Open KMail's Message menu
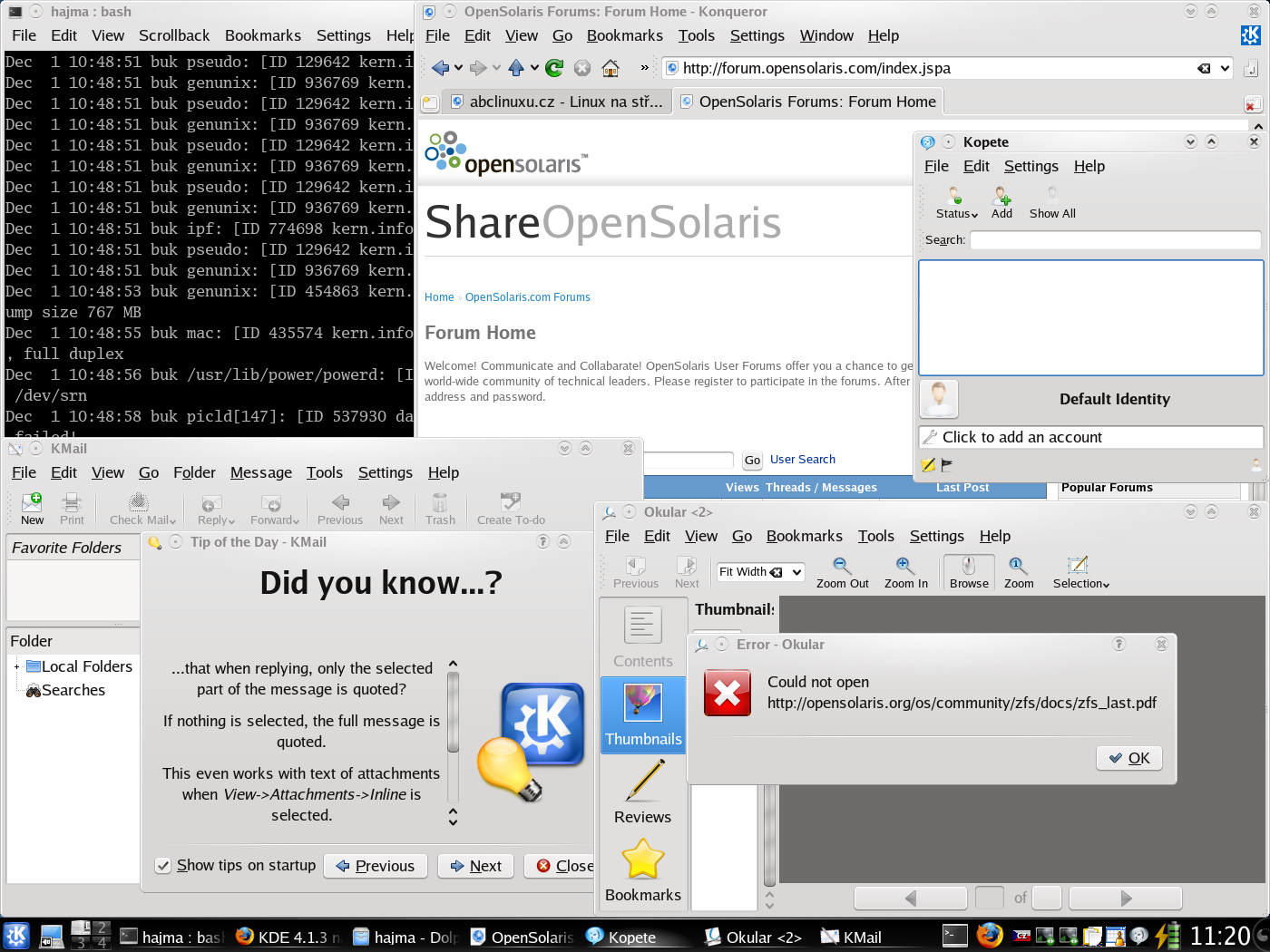 click(x=261, y=472)
